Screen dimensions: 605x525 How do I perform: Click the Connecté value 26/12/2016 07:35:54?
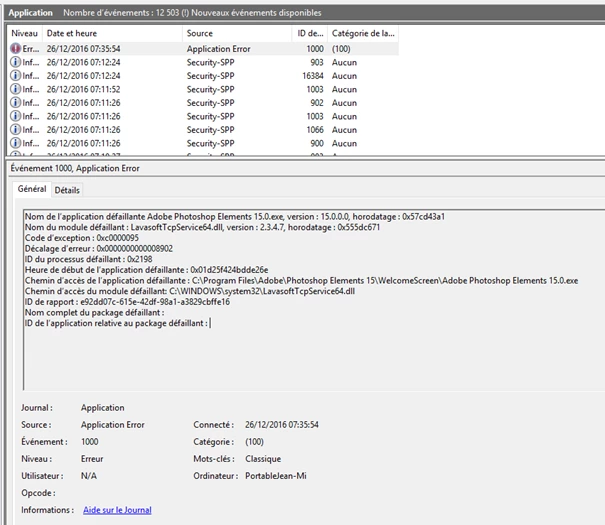(282, 425)
